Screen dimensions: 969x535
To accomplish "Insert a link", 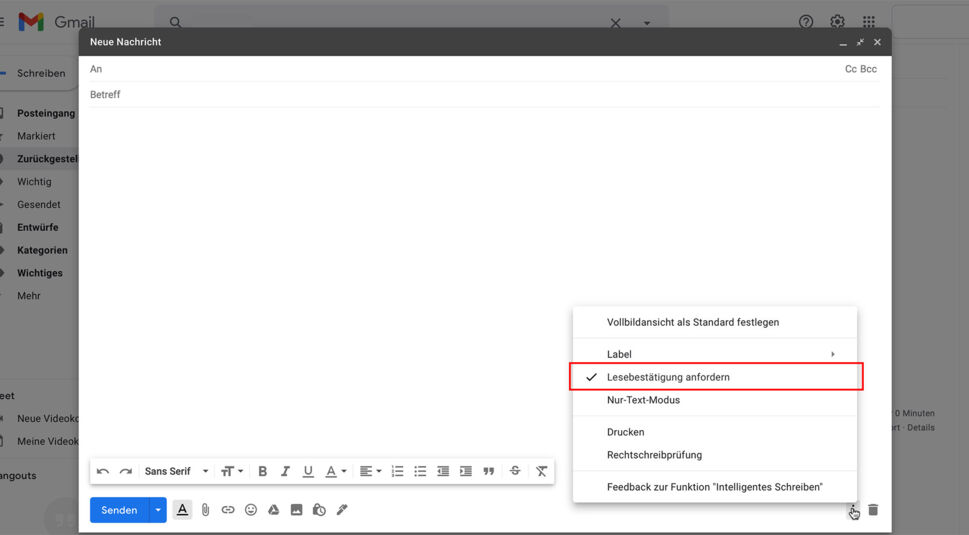I will click(x=228, y=510).
